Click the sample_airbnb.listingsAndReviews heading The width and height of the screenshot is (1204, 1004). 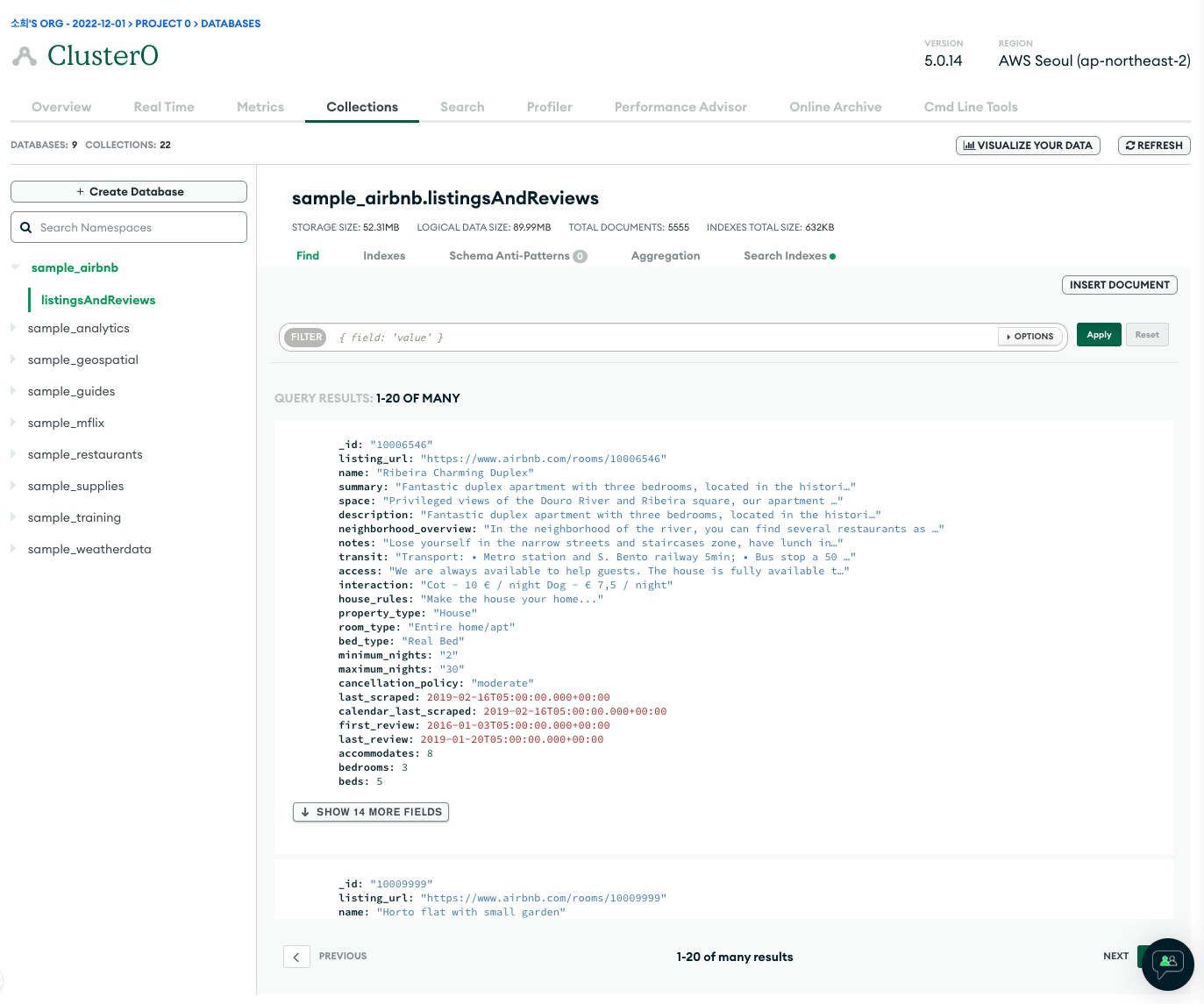click(x=445, y=198)
